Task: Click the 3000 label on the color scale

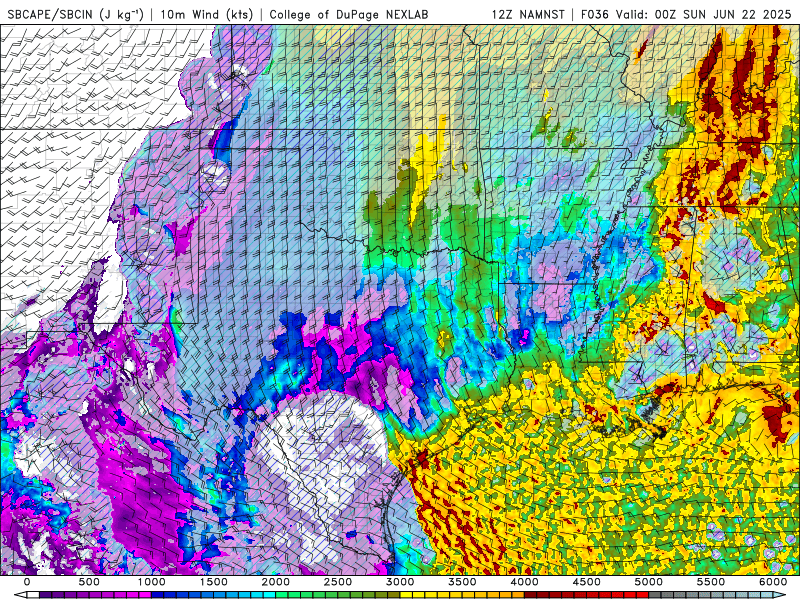Action: click(x=400, y=582)
